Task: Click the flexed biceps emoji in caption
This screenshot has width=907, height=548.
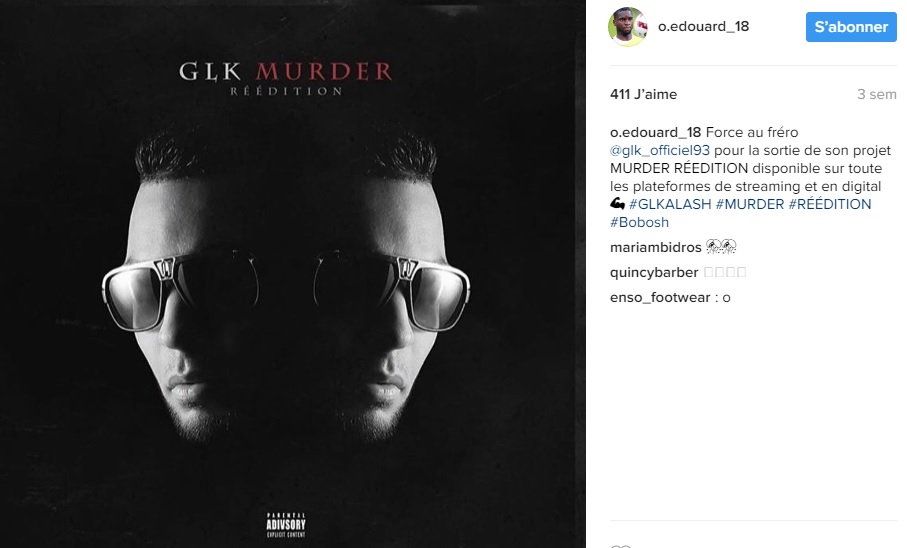Action: (617, 204)
